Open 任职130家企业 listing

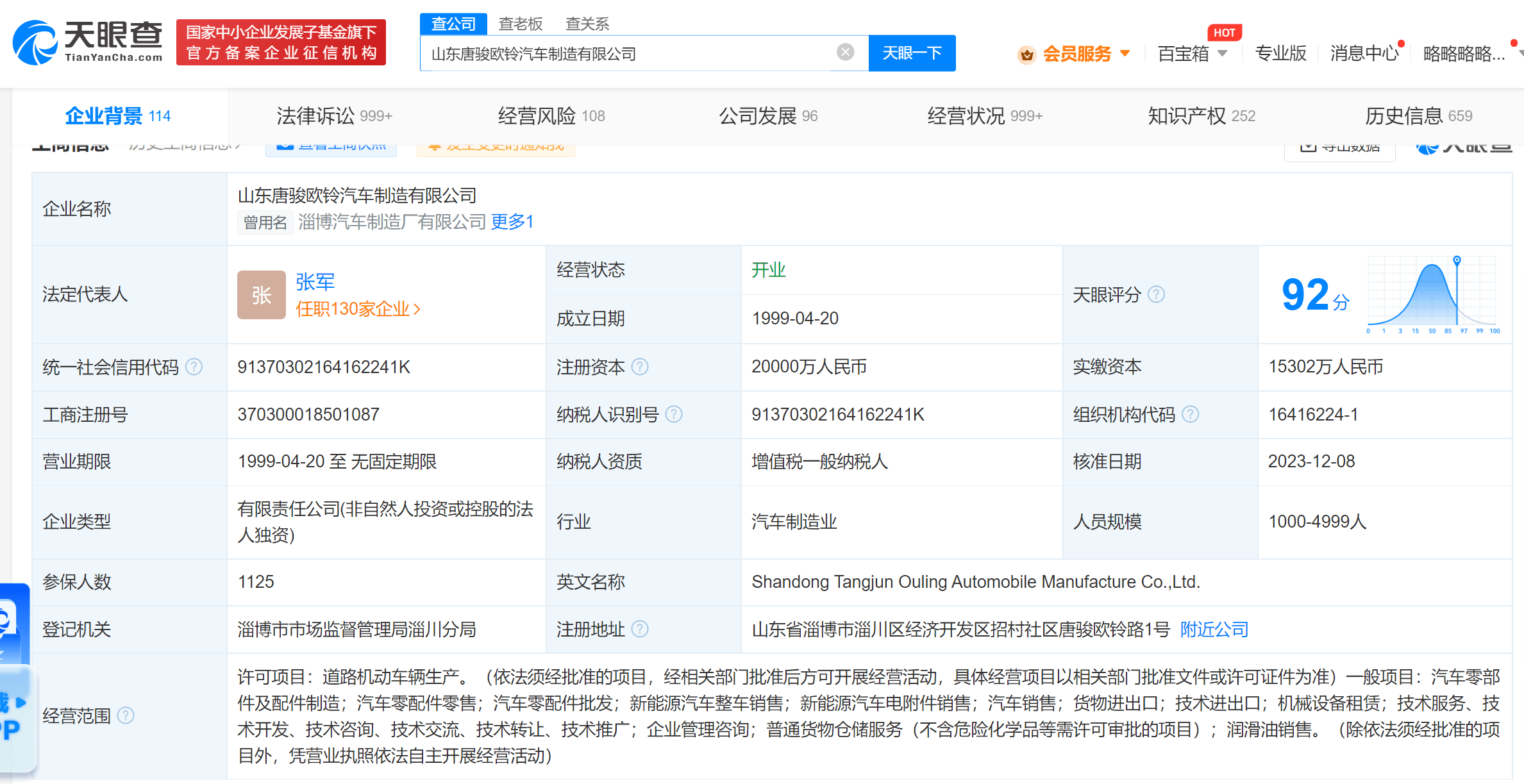(358, 309)
